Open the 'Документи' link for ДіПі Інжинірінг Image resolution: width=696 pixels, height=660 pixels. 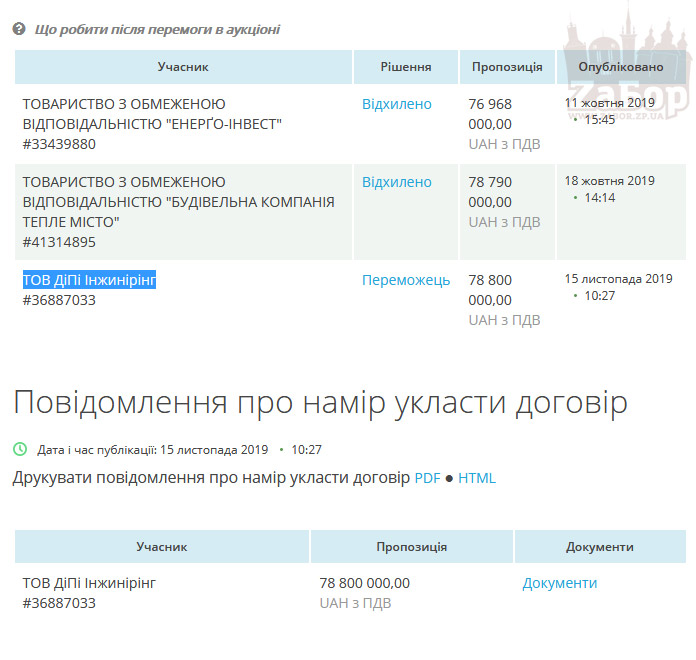(559, 583)
